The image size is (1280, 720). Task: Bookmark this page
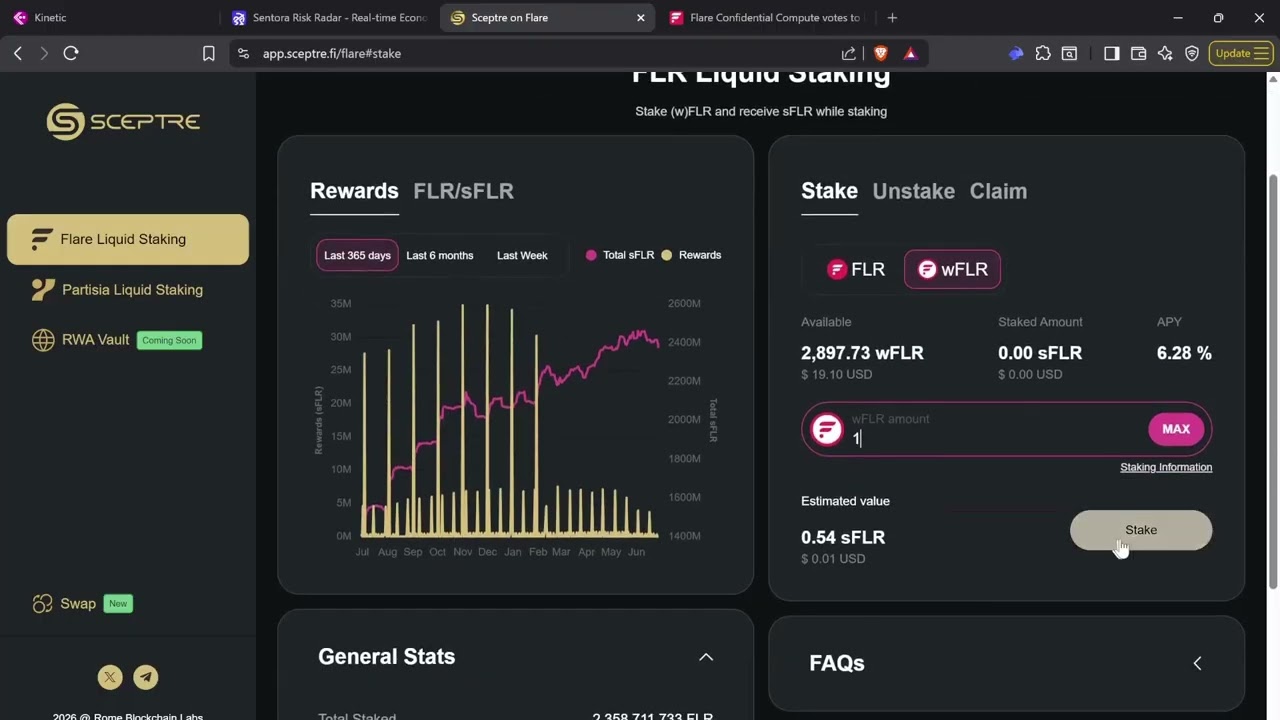[209, 53]
